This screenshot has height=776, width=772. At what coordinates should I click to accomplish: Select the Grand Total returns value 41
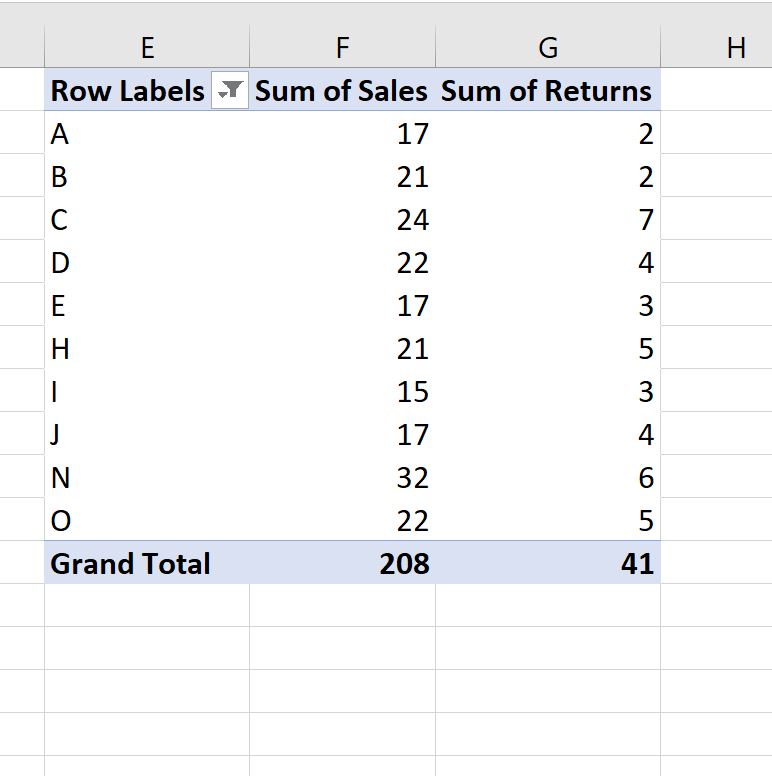[x=548, y=563]
